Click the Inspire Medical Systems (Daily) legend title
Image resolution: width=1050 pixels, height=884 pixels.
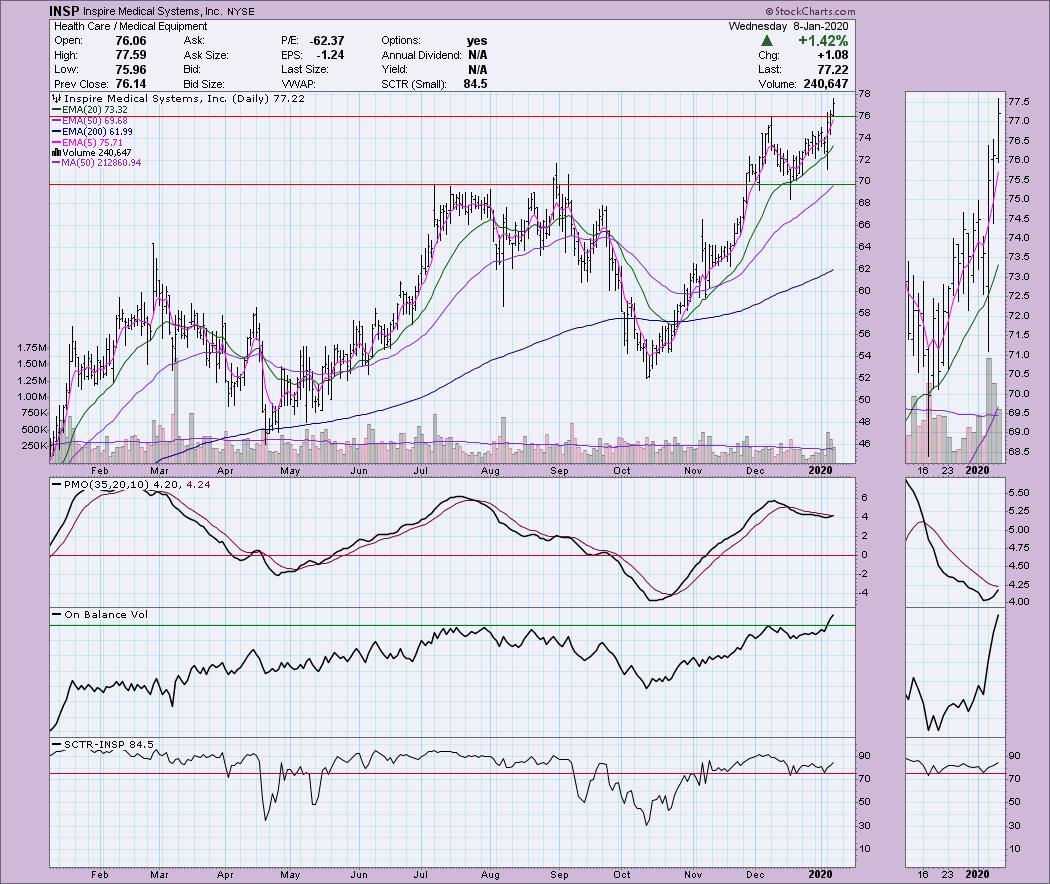pos(179,98)
